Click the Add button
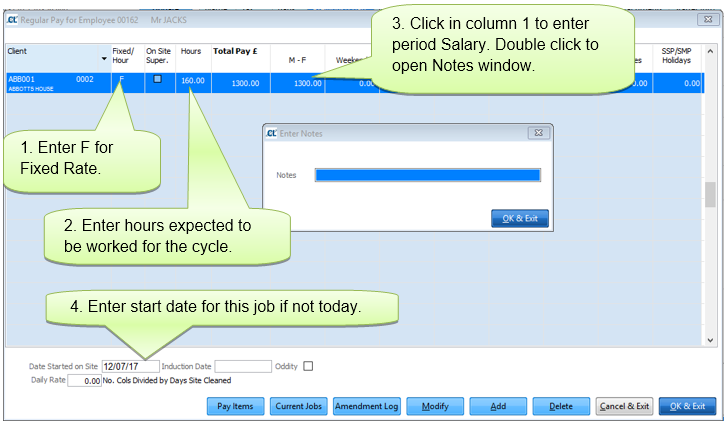The image size is (728, 424). [x=498, y=406]
